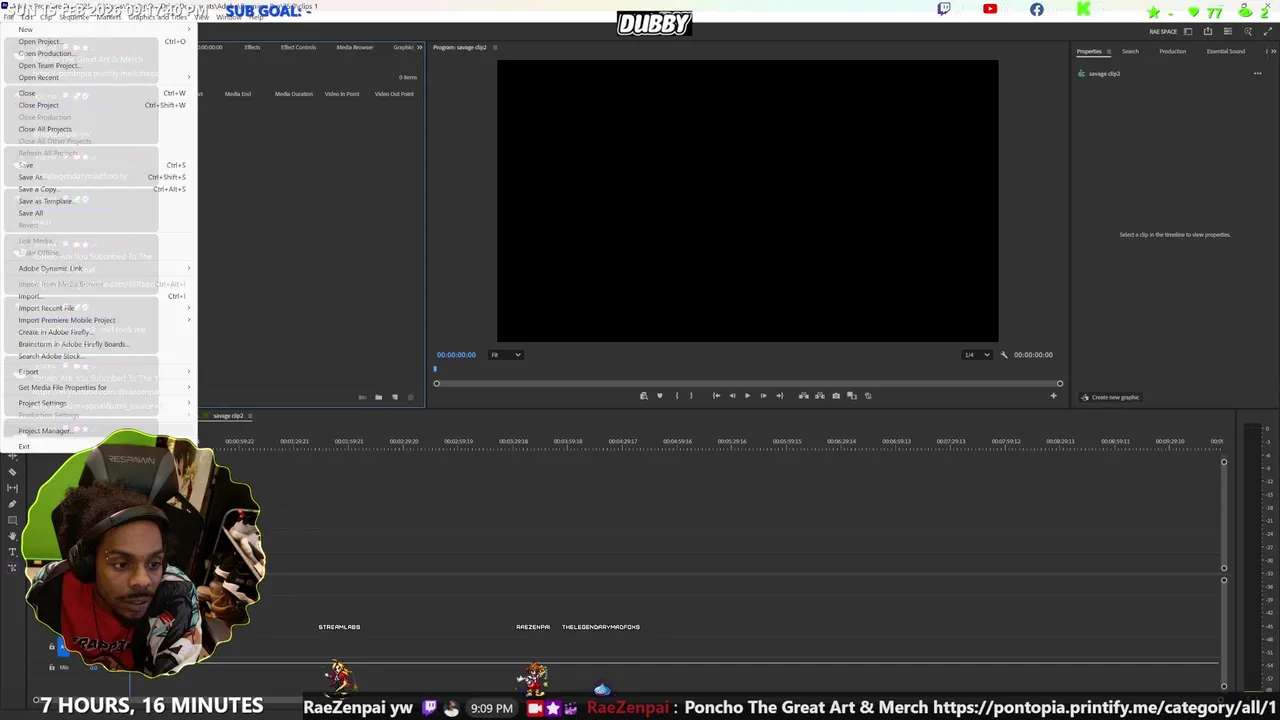Switch to the Effect Controls tab
The width and height of the screenshot is (1280, 720).
(x=298, y=47)
